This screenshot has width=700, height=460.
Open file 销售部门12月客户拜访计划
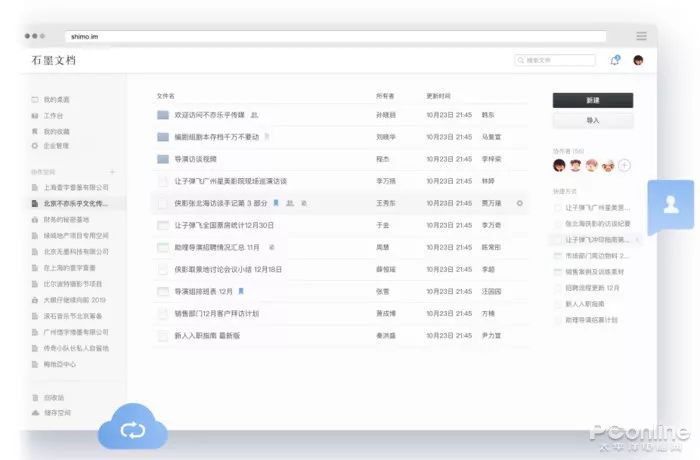pos(217,314)
